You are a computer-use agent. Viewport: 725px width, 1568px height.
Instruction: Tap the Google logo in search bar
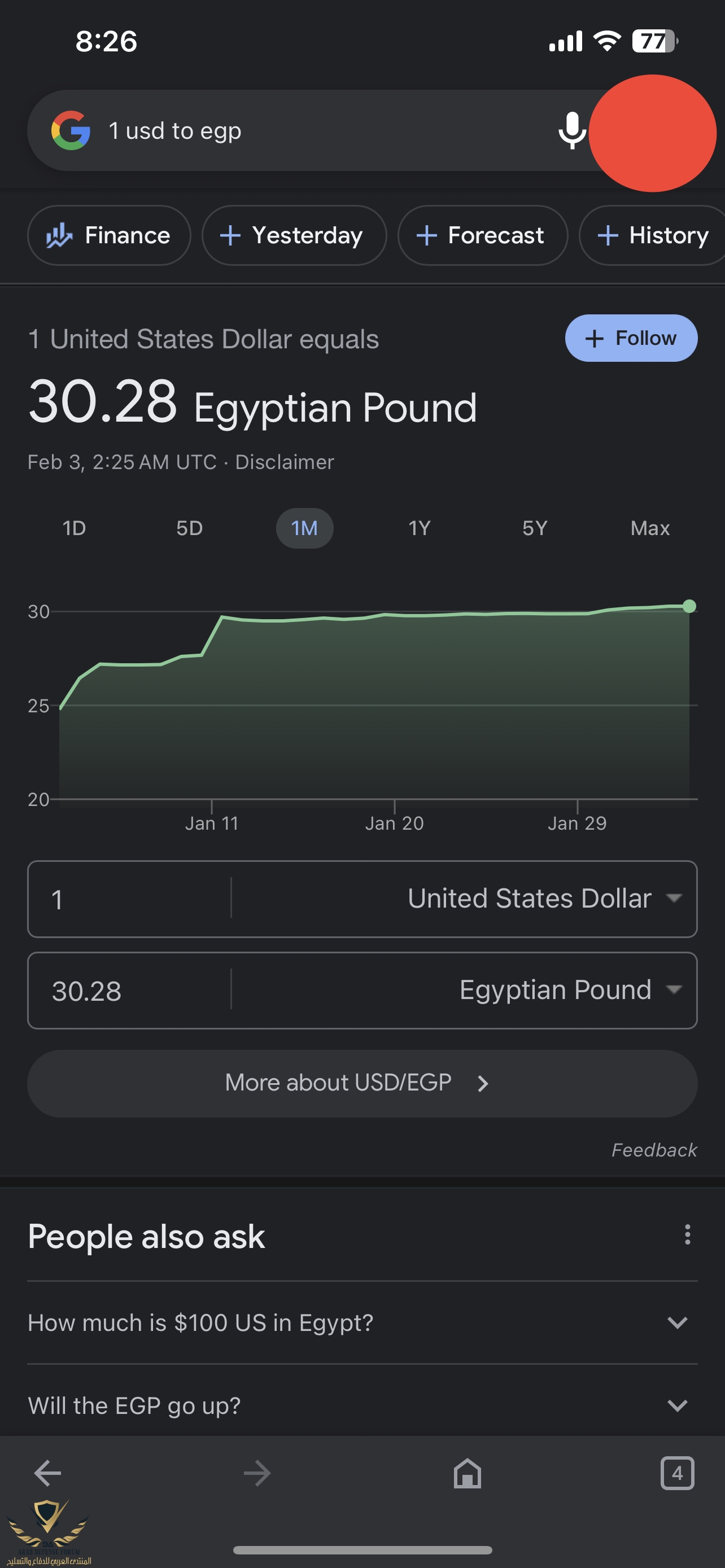pos(71,130)
